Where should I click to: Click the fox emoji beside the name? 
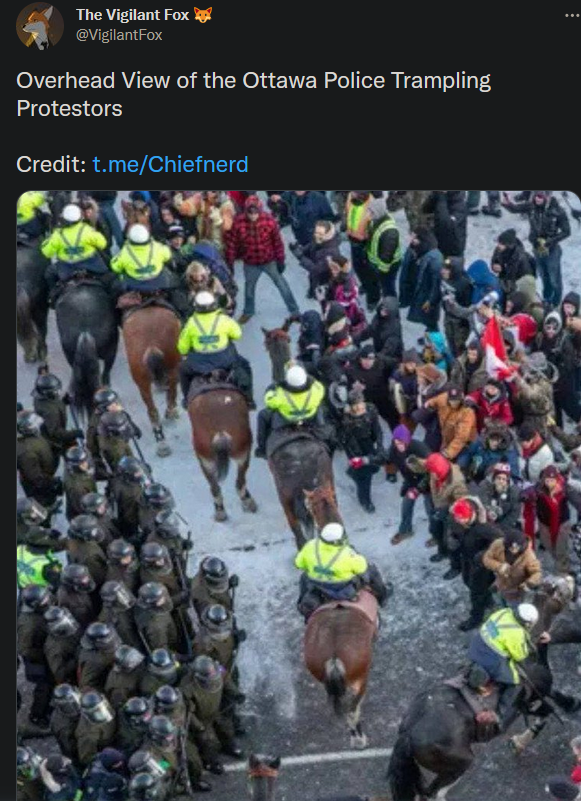tap(203, 15)
